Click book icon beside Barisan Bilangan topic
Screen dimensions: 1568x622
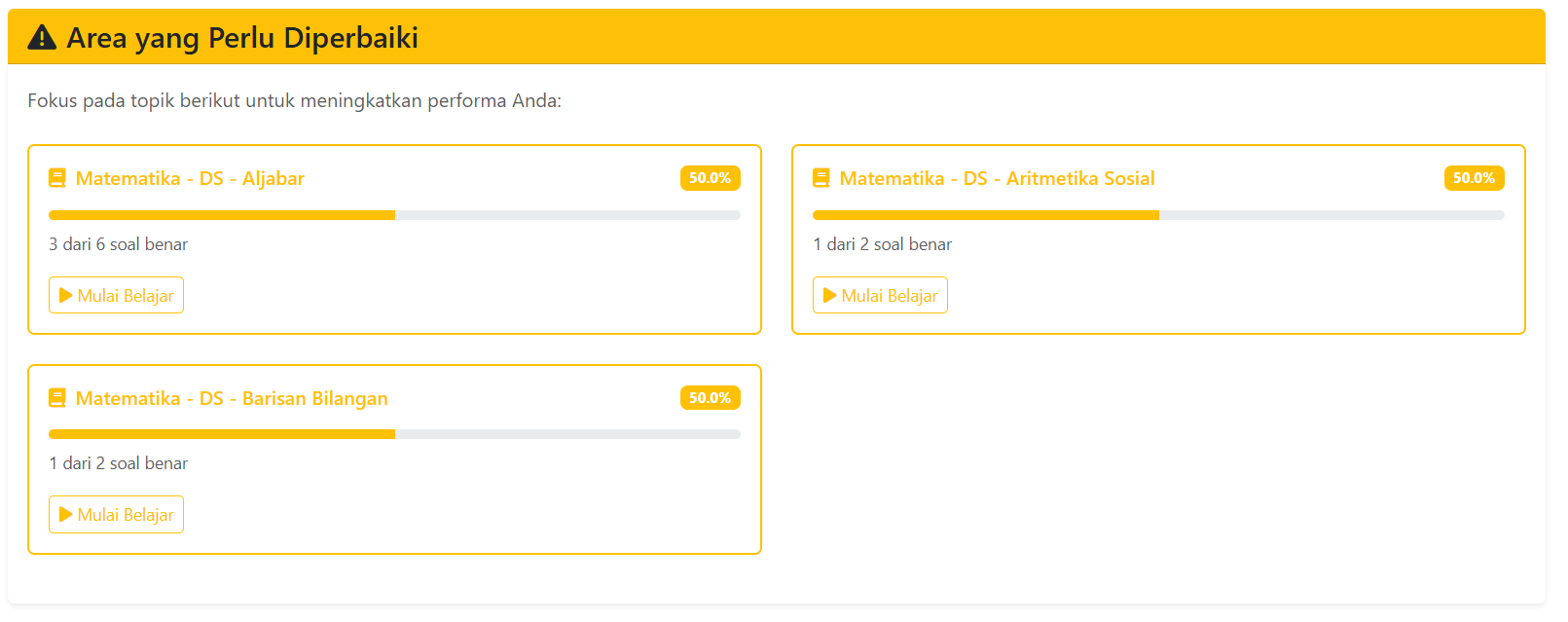point(57,398)
